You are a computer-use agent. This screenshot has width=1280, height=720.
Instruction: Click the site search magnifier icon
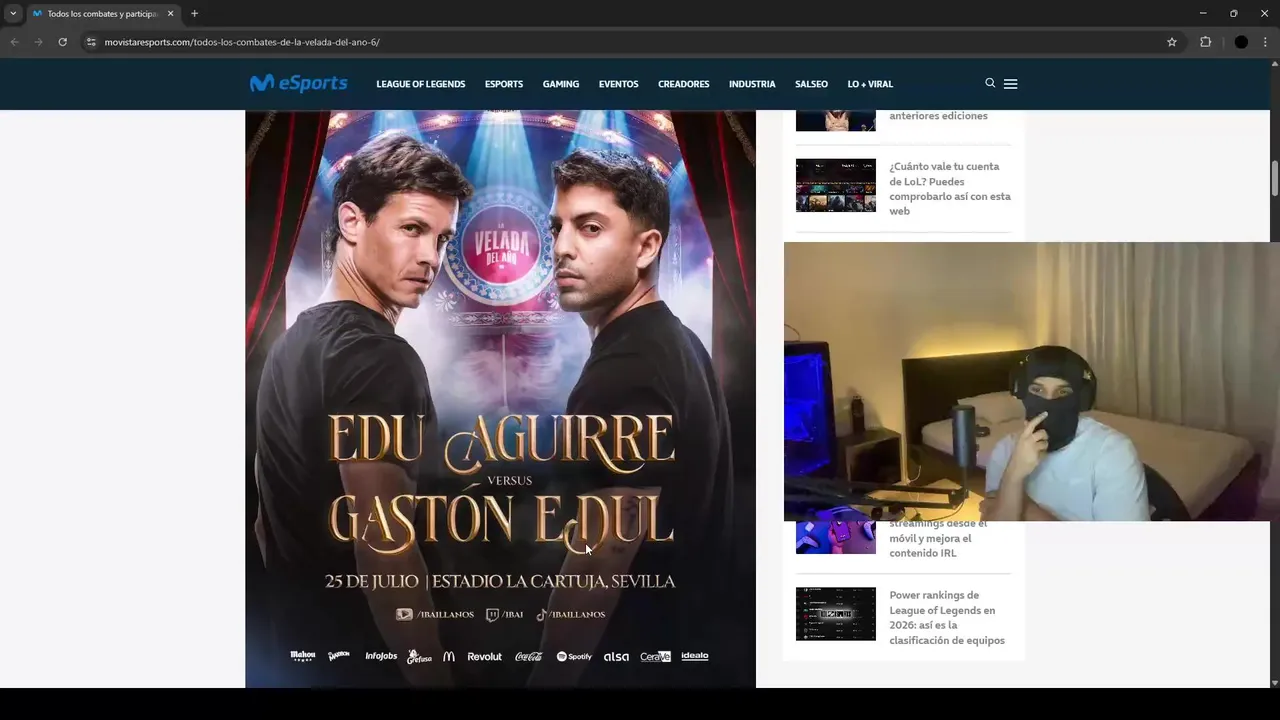(990, 83)
